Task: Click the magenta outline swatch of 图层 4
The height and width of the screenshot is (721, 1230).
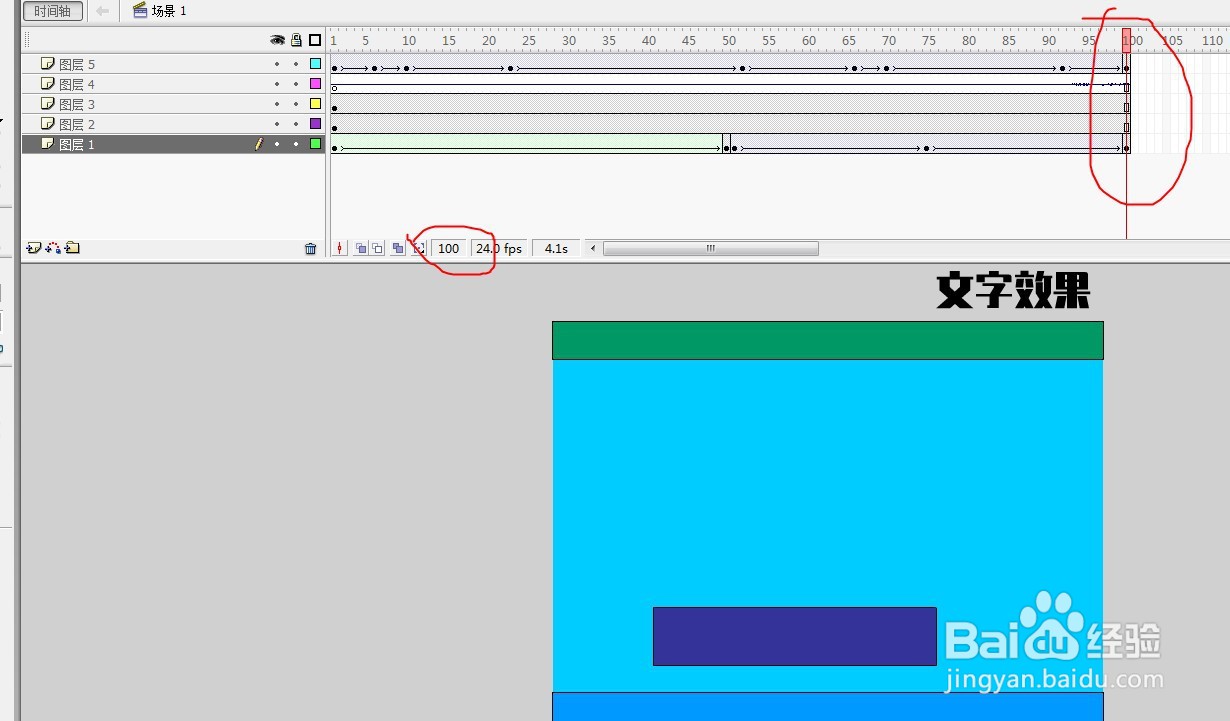Action: (315, 84)
